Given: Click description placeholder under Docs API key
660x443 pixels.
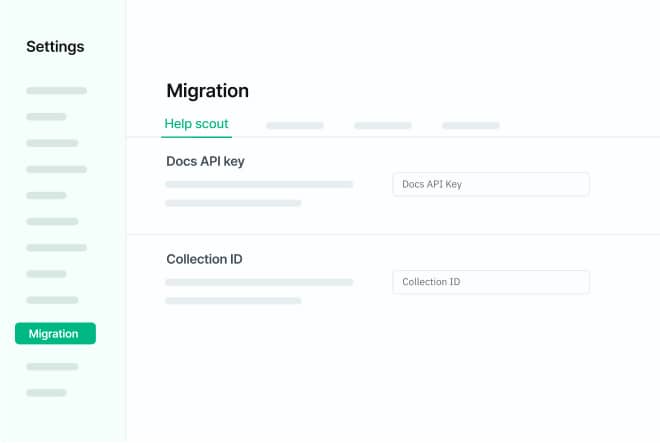Looking at the screenshot, I should point(259,185).
